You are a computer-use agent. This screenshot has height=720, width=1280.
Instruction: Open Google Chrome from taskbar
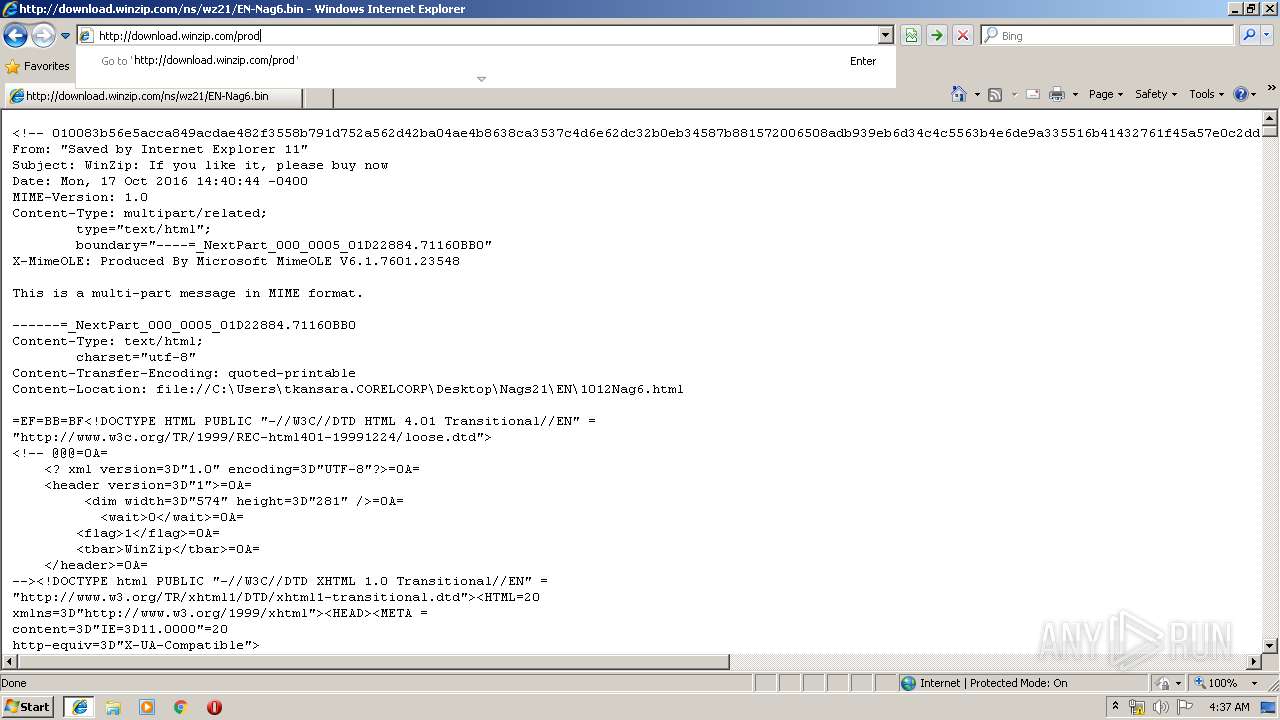181,707
